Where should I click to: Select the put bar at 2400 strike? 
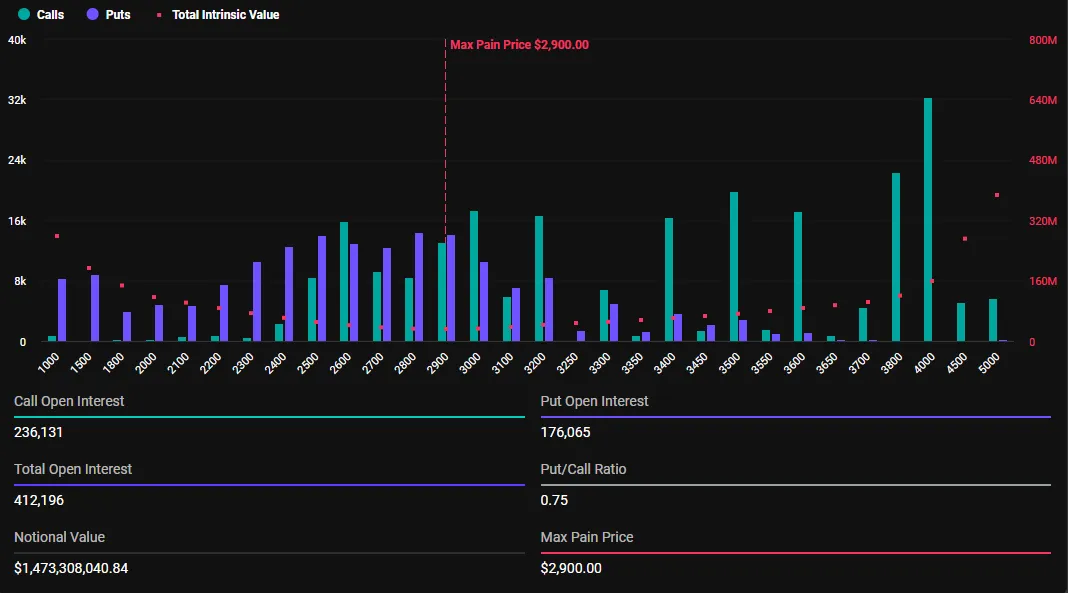[x=289, y=294]
